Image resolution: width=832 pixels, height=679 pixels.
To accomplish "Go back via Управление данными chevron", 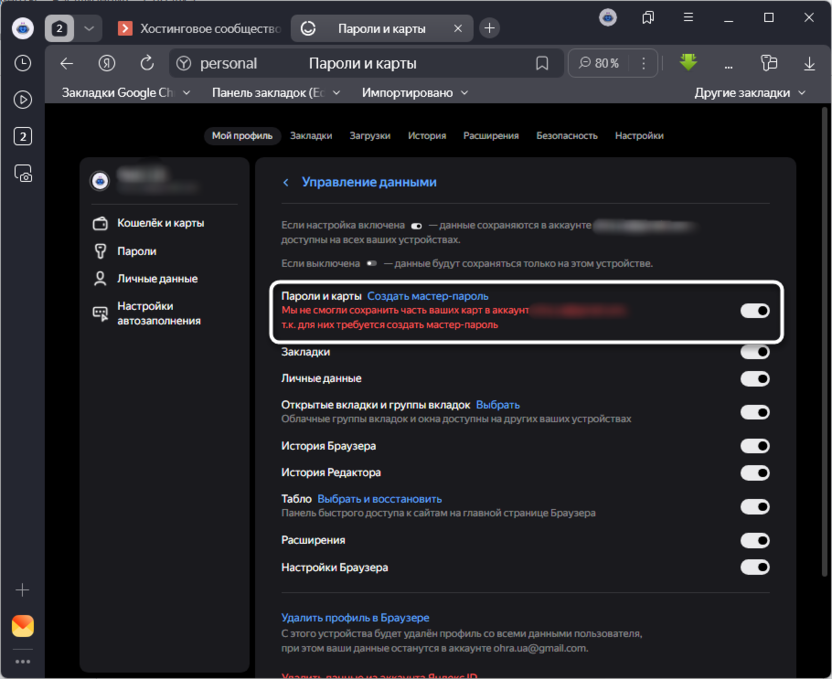I will [285, 182].
